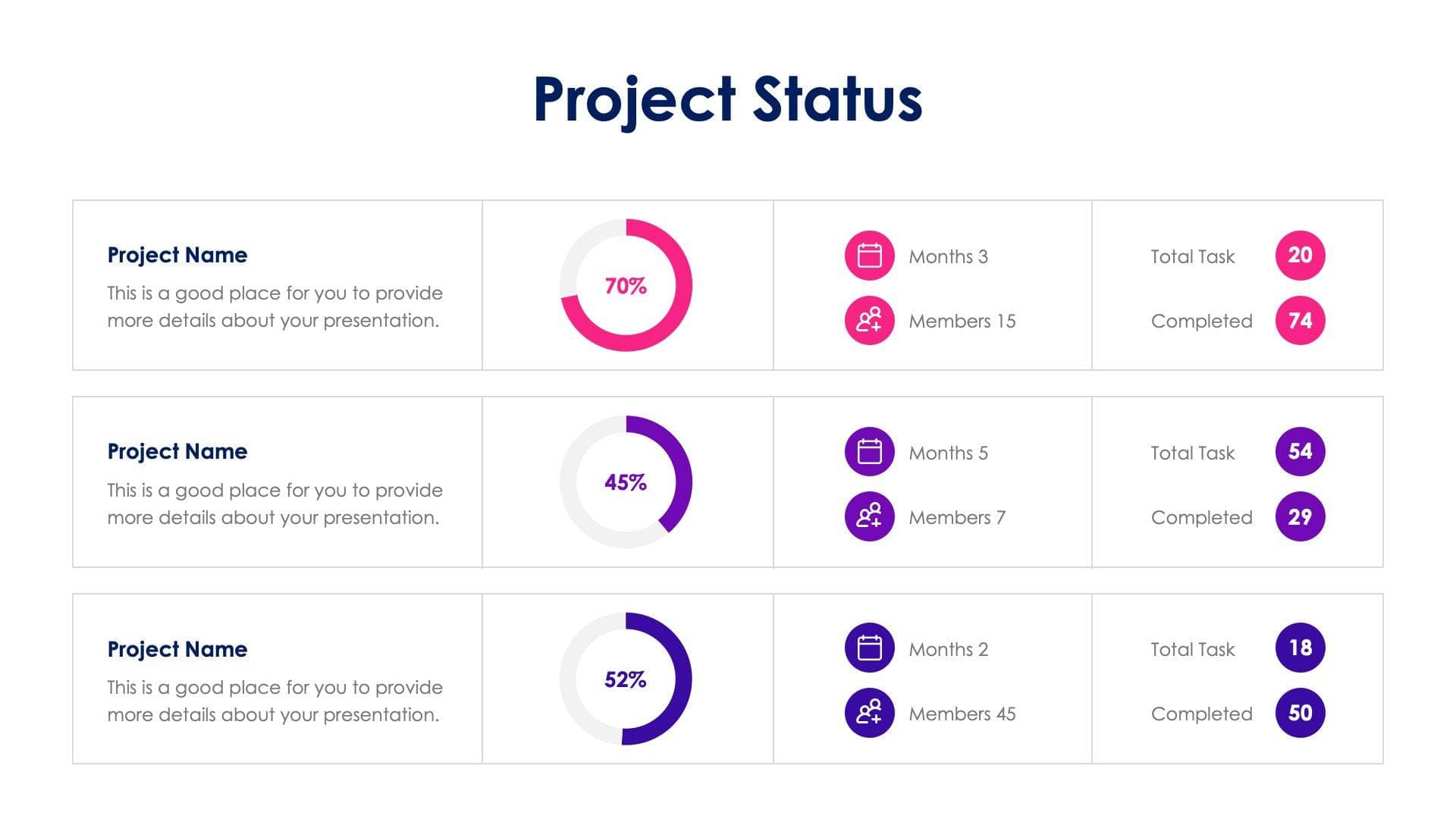Select the Project Status title text
The image size is (1456, 819).
pos(727,99)
